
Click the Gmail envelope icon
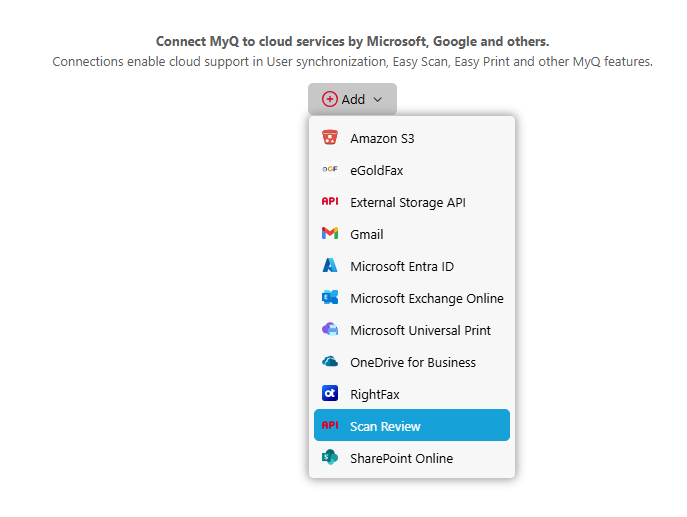tap(329, 233)
